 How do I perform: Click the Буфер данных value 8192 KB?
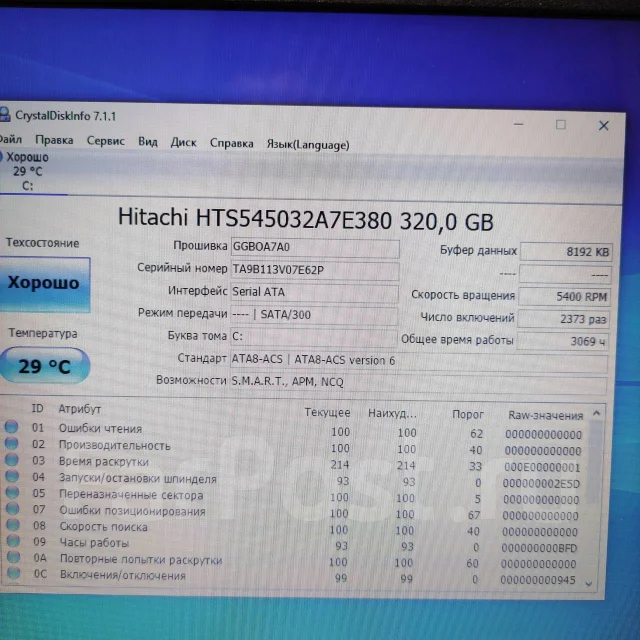tap(566, 251)
